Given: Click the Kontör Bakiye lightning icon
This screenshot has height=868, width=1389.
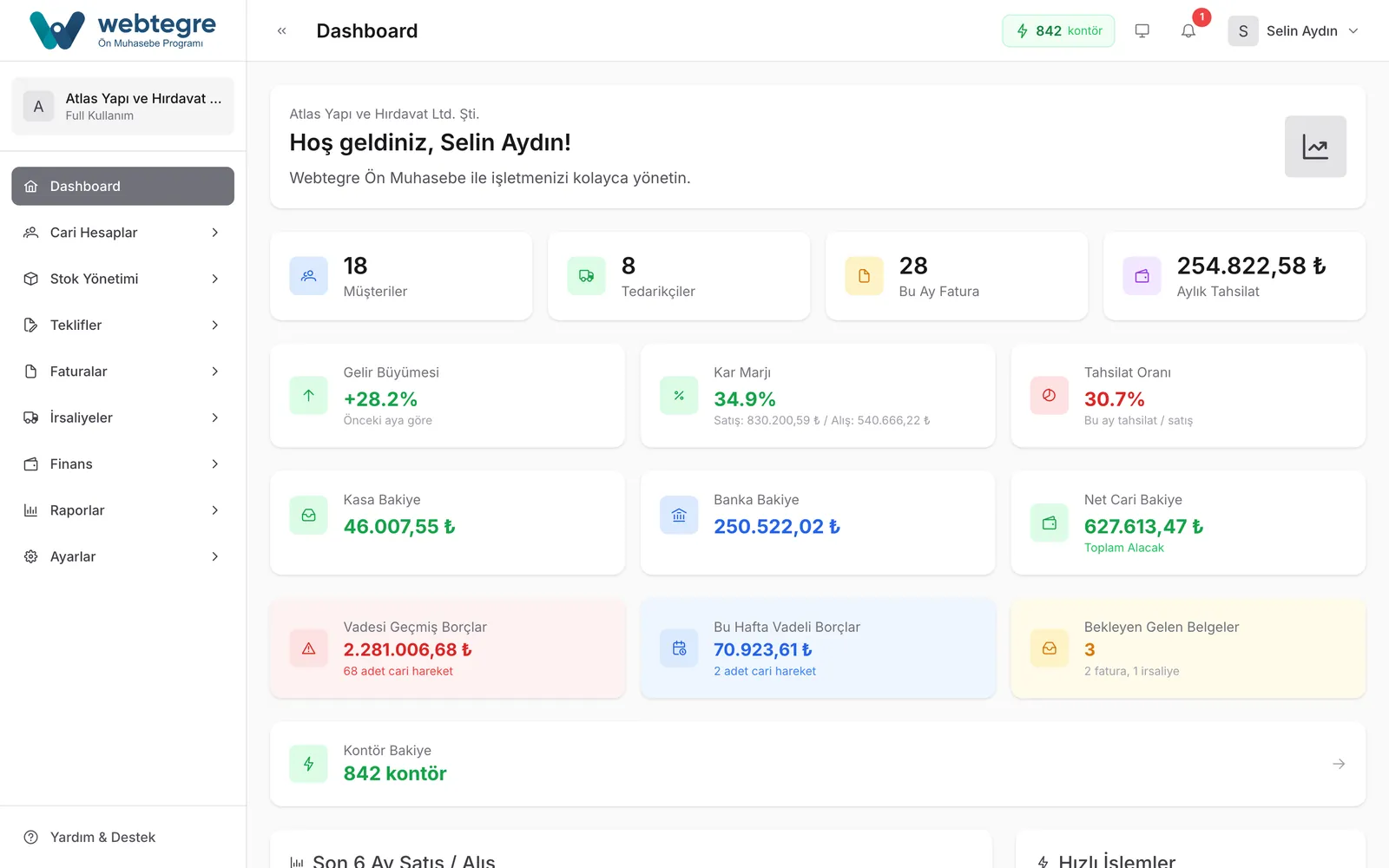Looking at the screenshot, I should 308,764.
